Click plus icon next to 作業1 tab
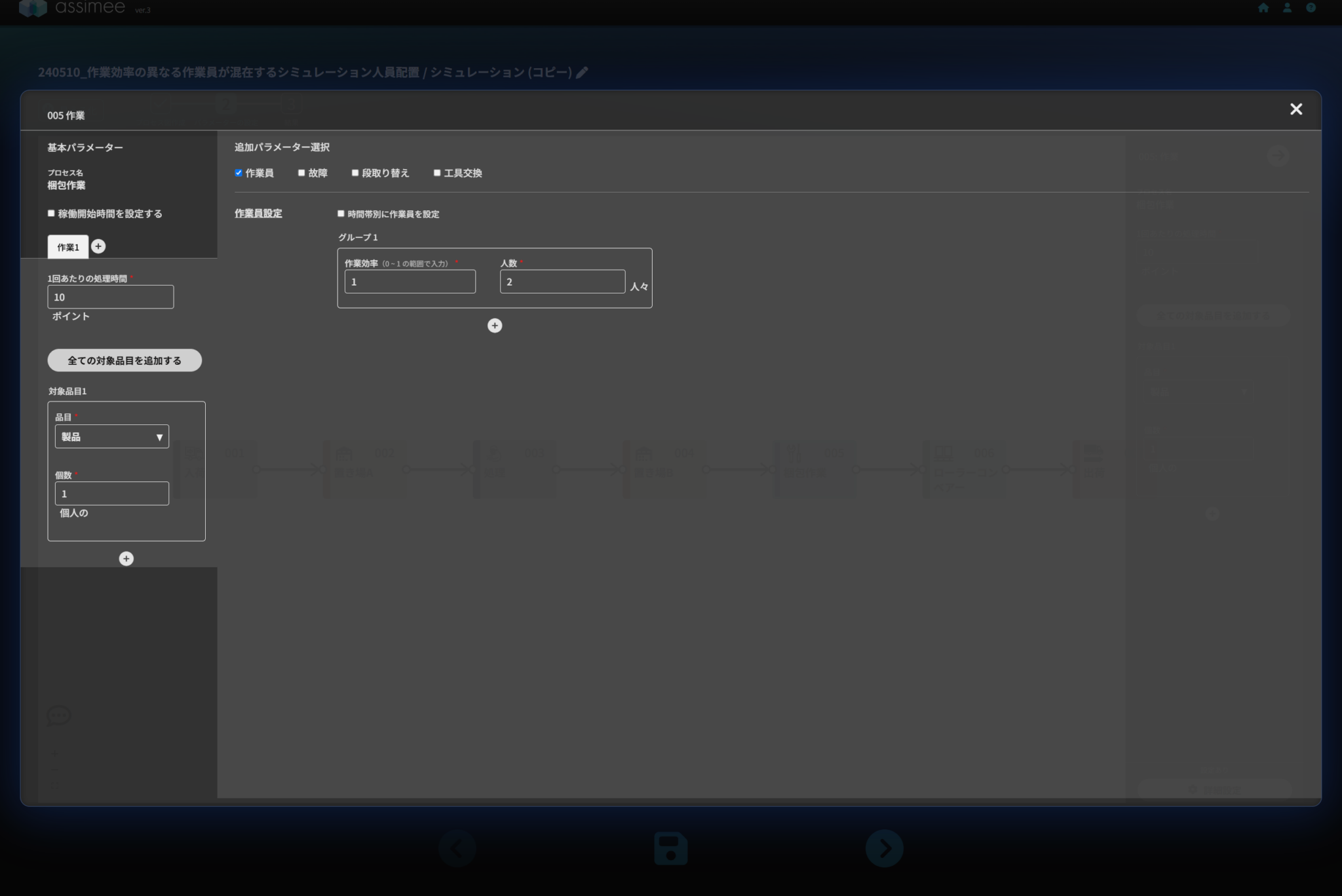Viewport: 1342px width, 896px height. point(98,246)
